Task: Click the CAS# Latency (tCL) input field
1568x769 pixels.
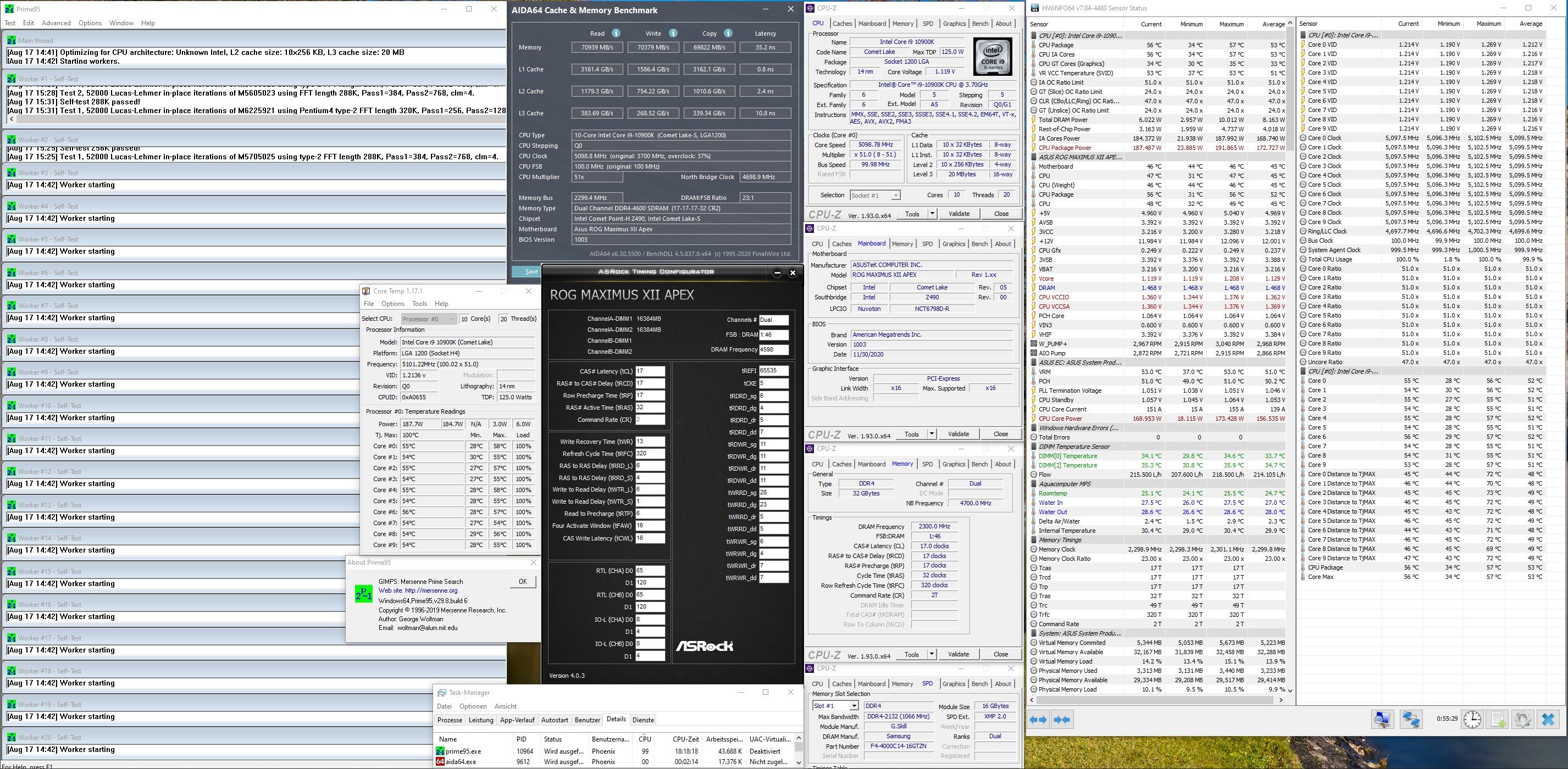Action: [650, 371]
